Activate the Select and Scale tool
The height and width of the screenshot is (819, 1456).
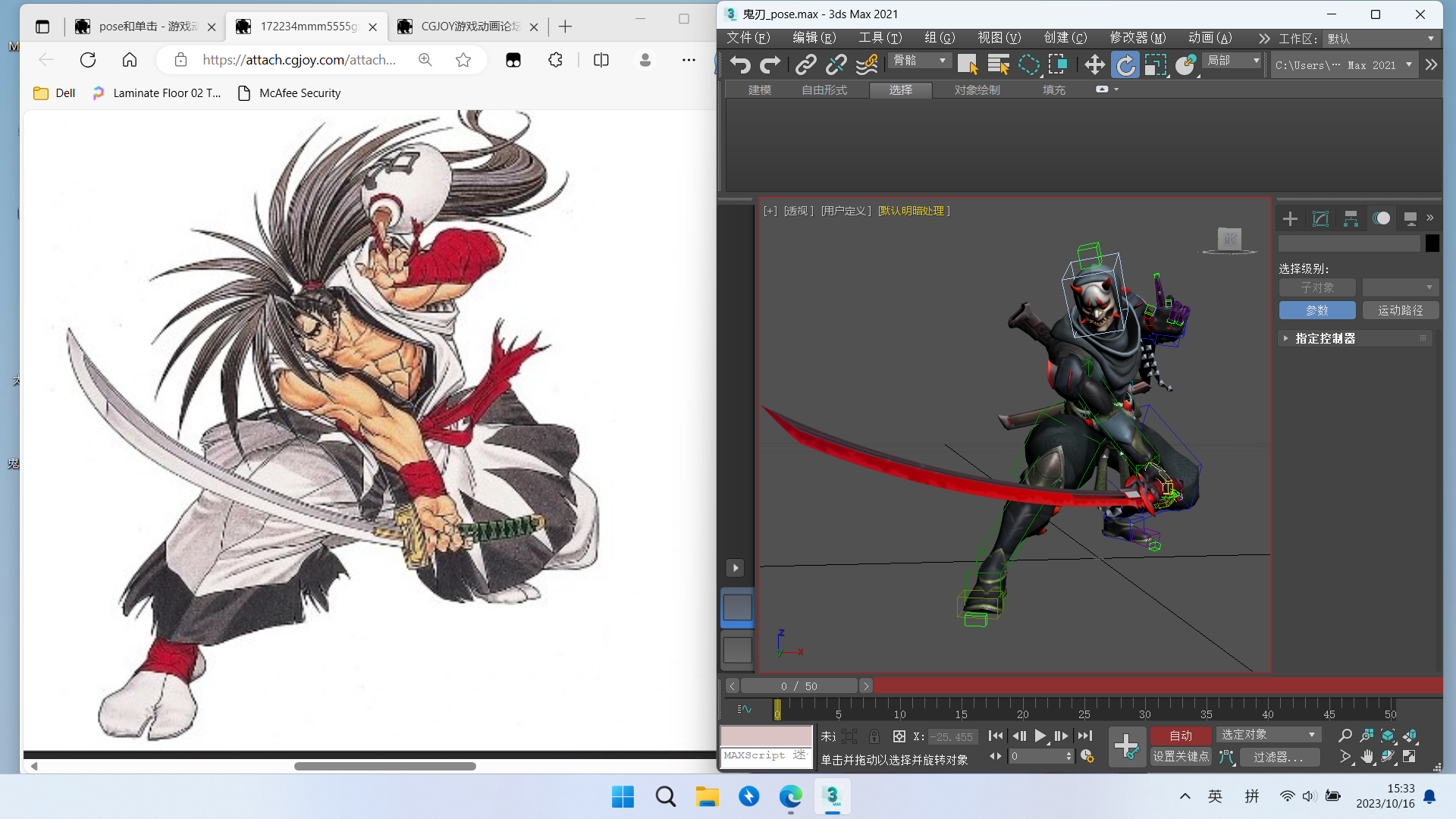tap(1155, 65)
